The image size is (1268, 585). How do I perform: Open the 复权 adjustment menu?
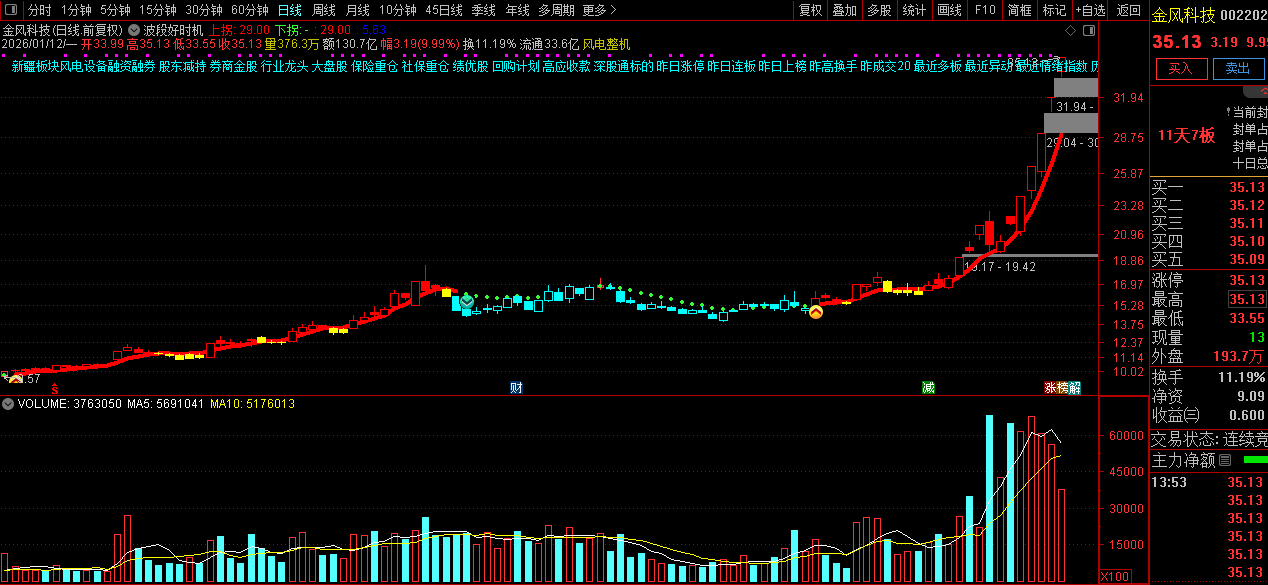(810, 10)
